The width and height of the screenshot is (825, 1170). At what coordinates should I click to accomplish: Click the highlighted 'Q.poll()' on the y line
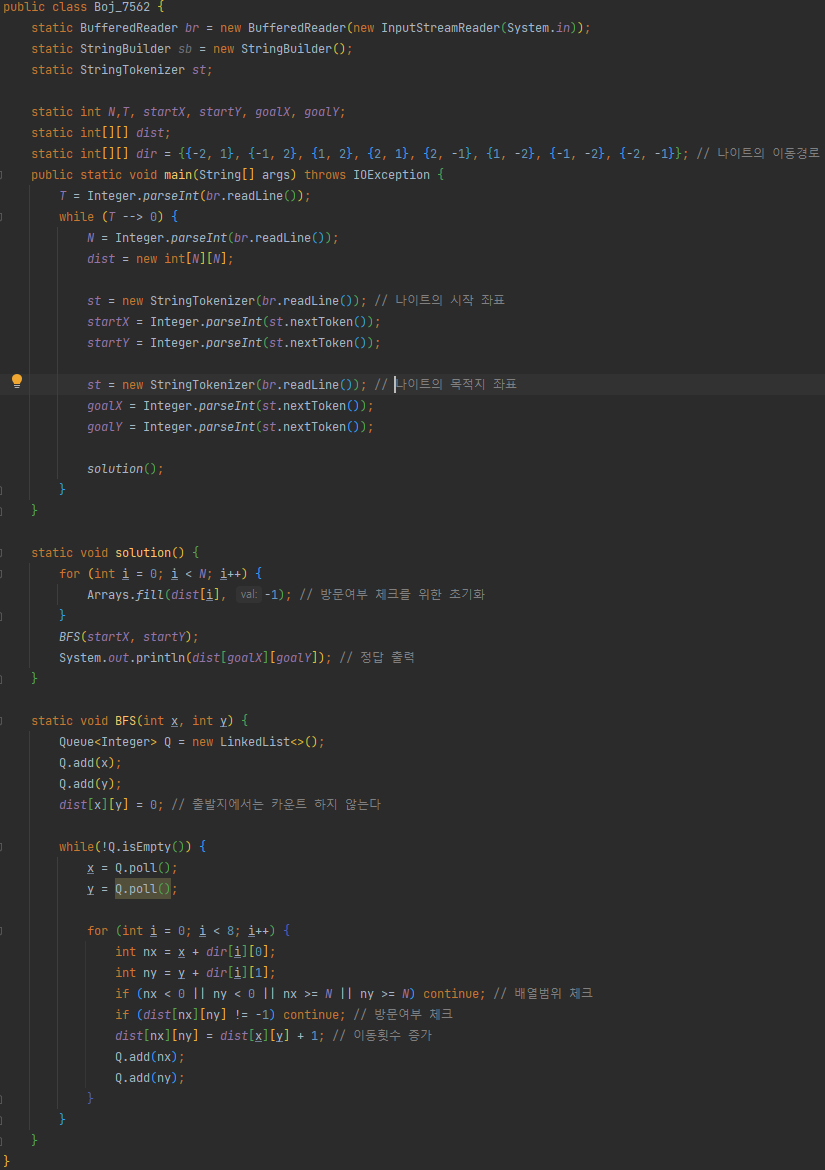[x=142, y=889]
